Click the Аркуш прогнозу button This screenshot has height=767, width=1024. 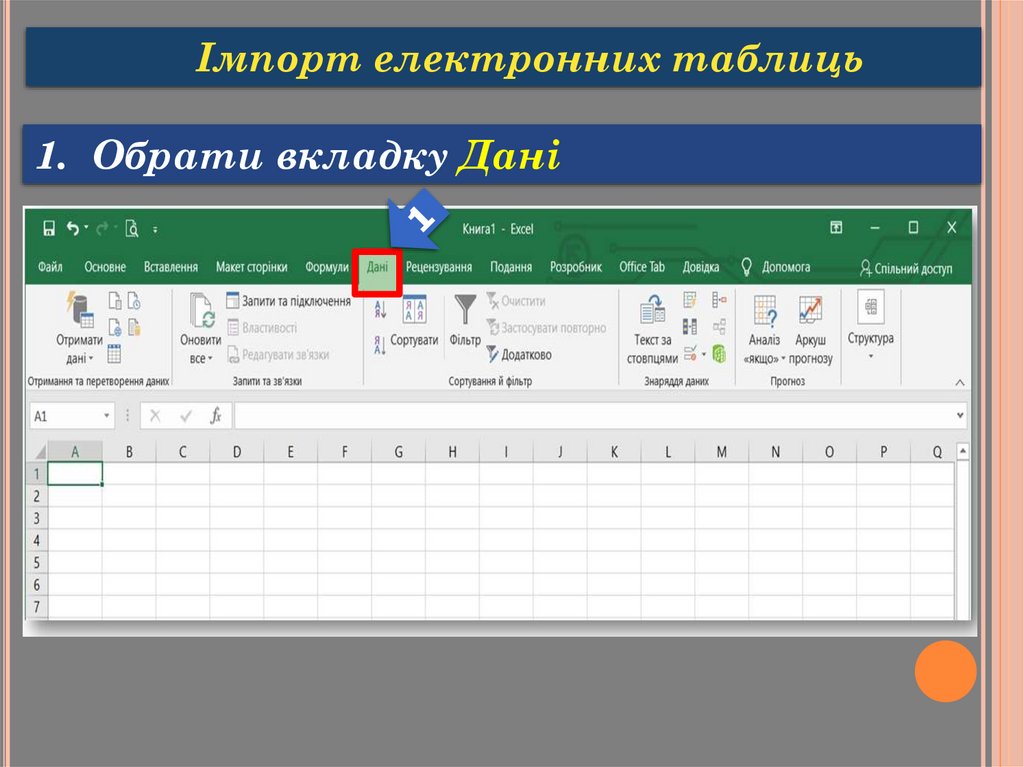[x=810, y=329]
